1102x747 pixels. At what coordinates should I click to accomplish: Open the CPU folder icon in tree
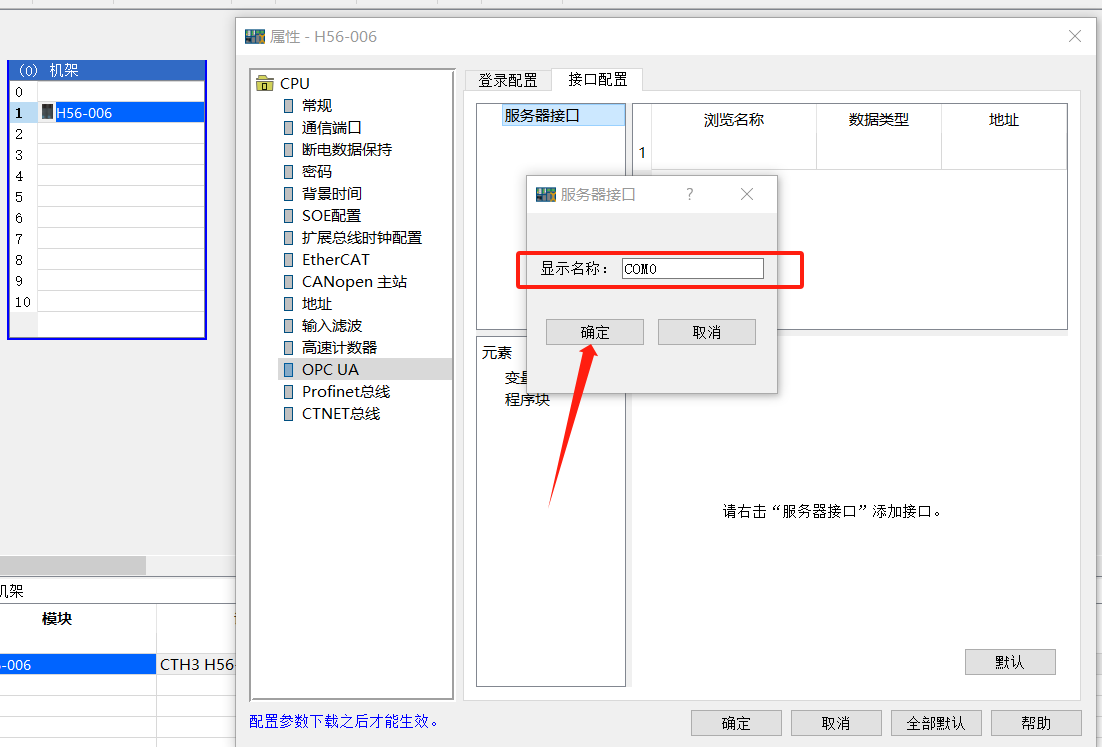tap(265, 84)
